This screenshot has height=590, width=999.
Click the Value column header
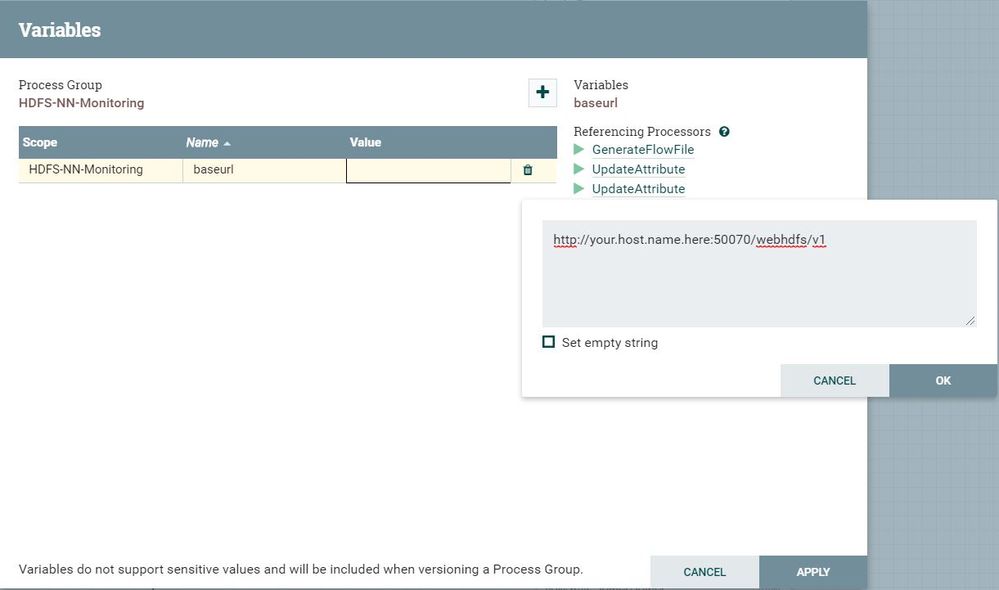coord(365,143)
